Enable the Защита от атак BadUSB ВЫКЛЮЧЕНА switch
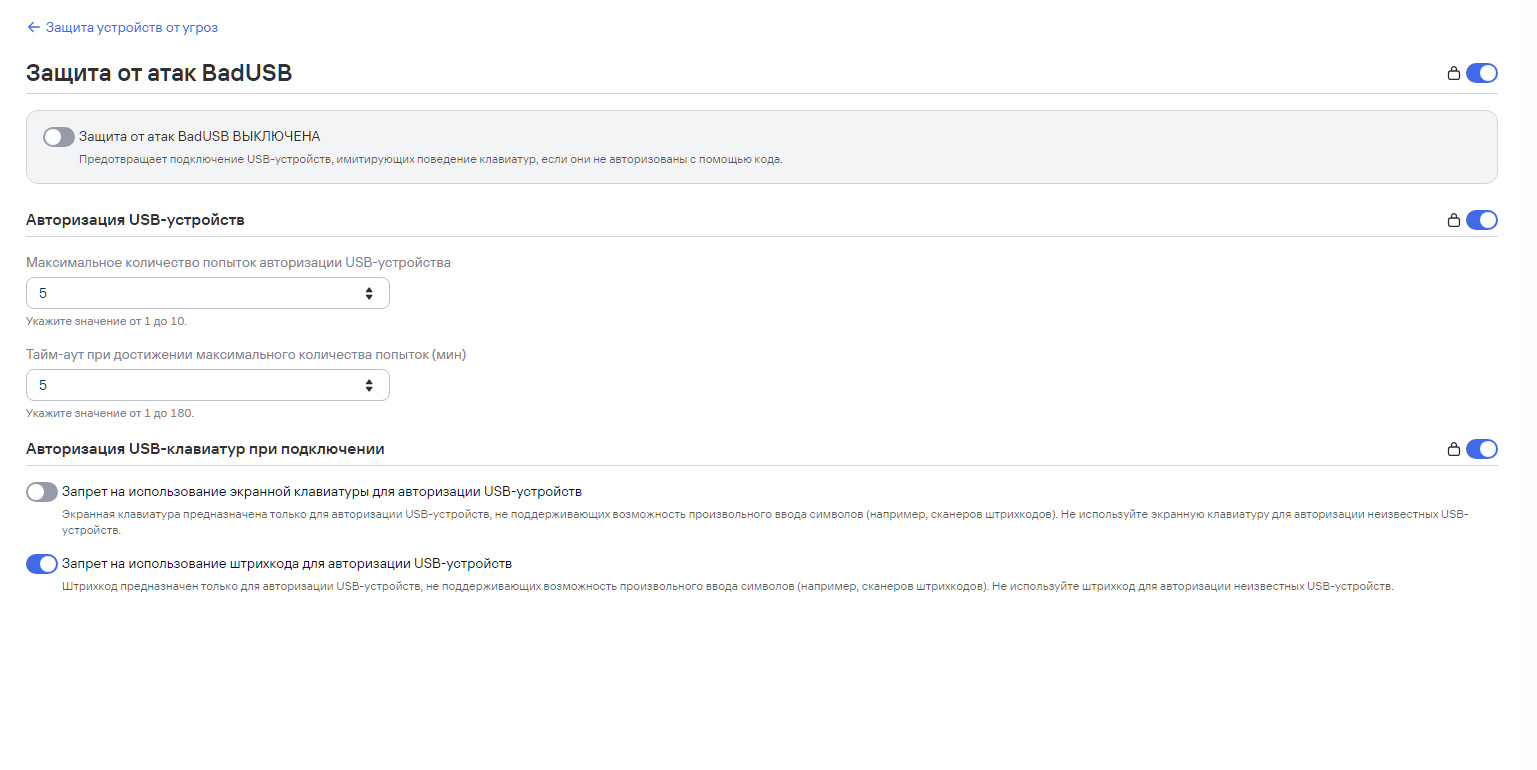1537x770 pixels. pos(59,136)
